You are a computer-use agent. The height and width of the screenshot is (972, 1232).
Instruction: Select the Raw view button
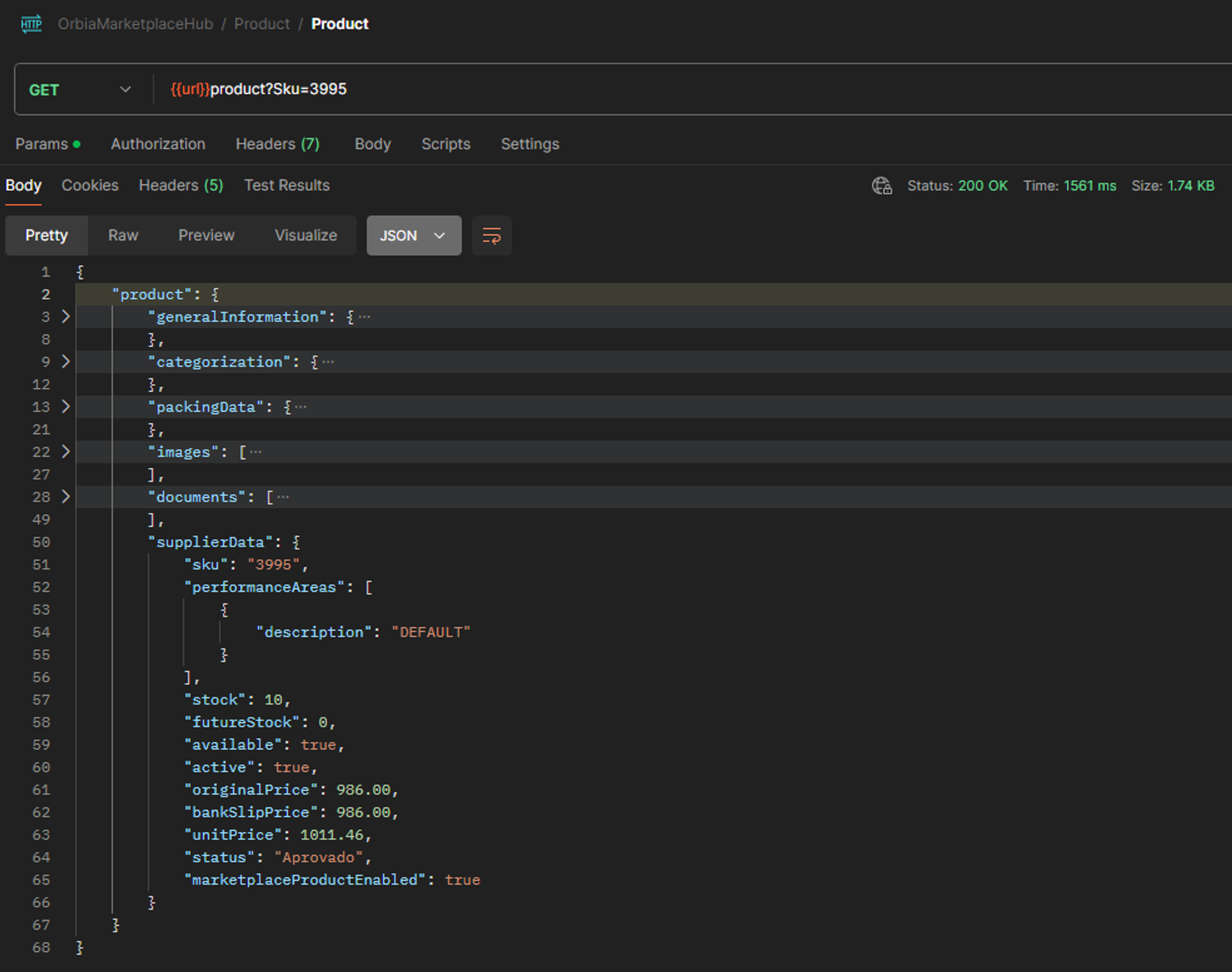point(123,235)
